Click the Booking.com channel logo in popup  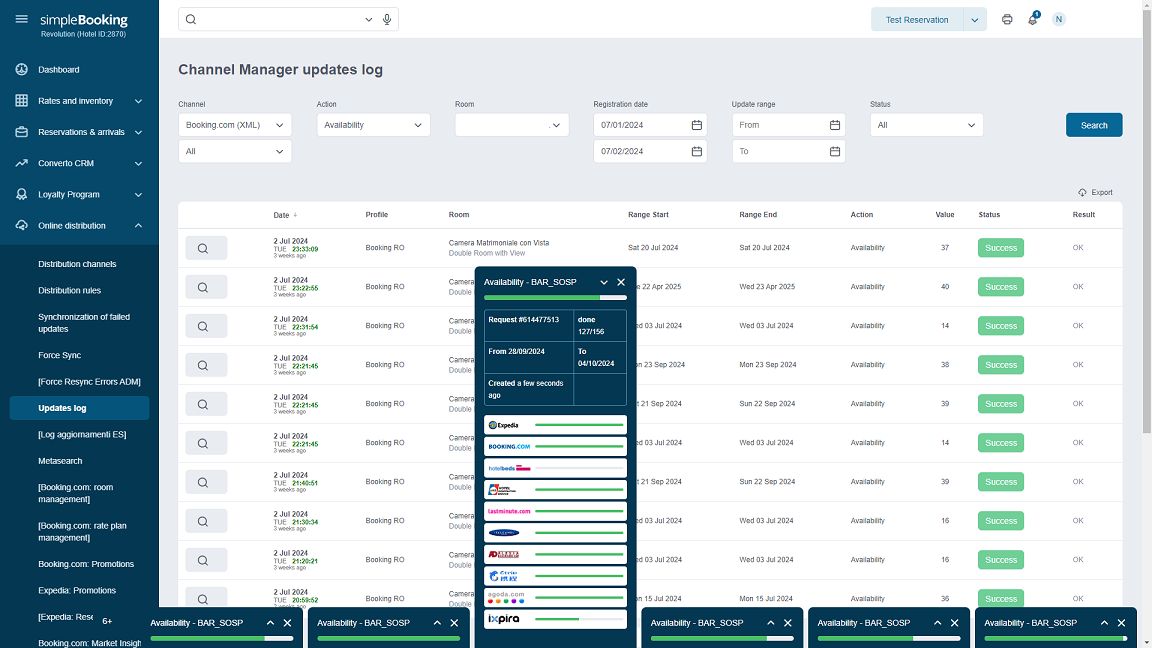click(508, 447)
